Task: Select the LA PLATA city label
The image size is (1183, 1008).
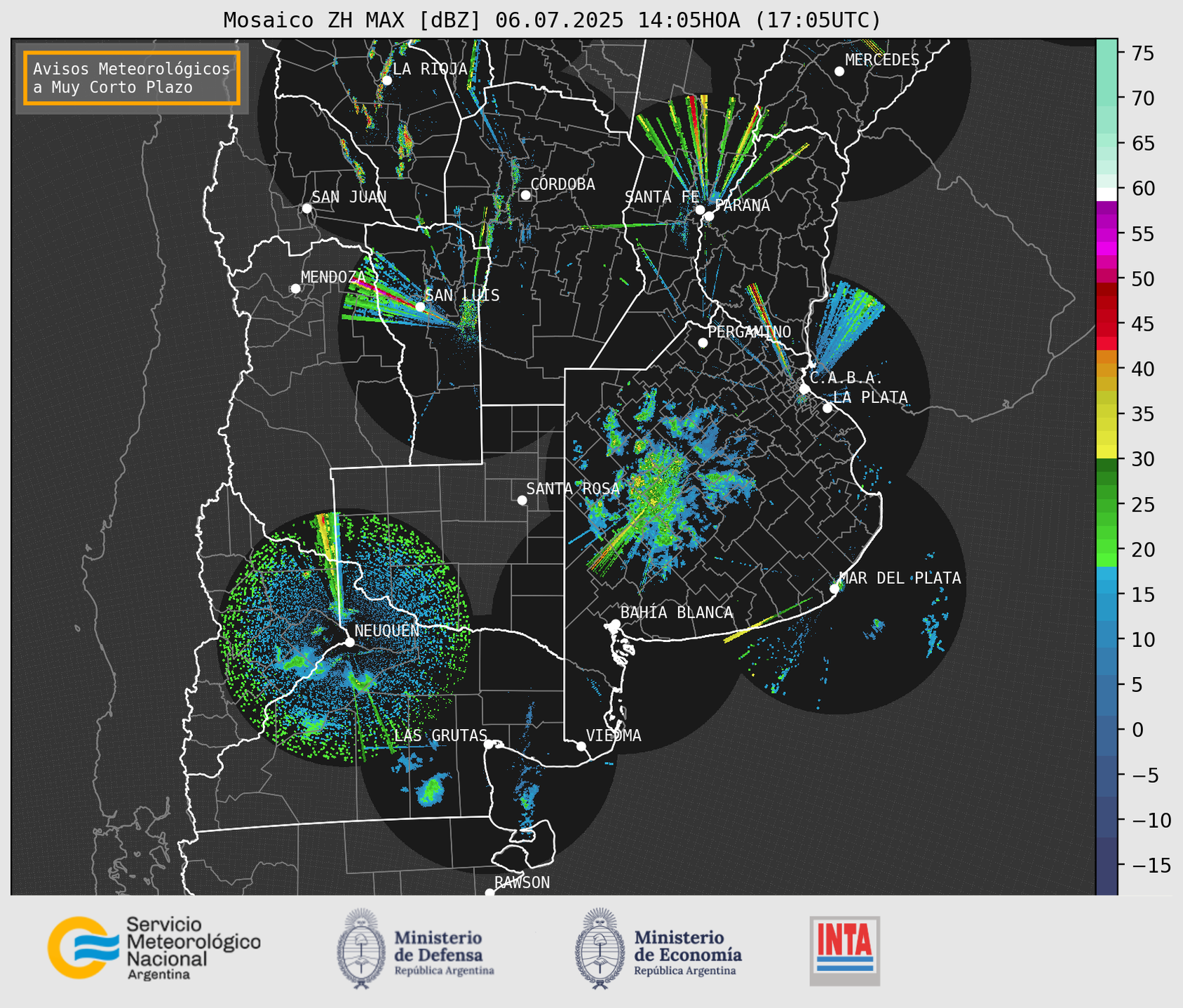Action: (x=870, y=397)
